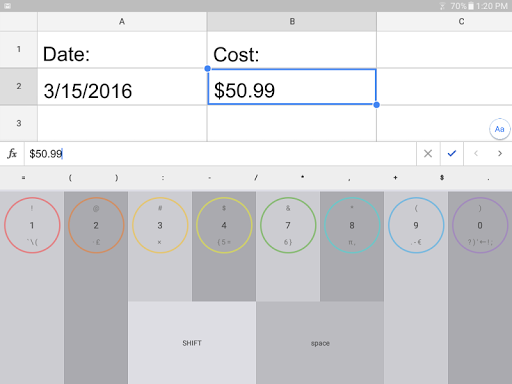Image resolution: width=512 pixels, height=384 pixels.
Task: Go to the next cell with the right arrow
Action: pyautogui.click(x=500, y=154)
